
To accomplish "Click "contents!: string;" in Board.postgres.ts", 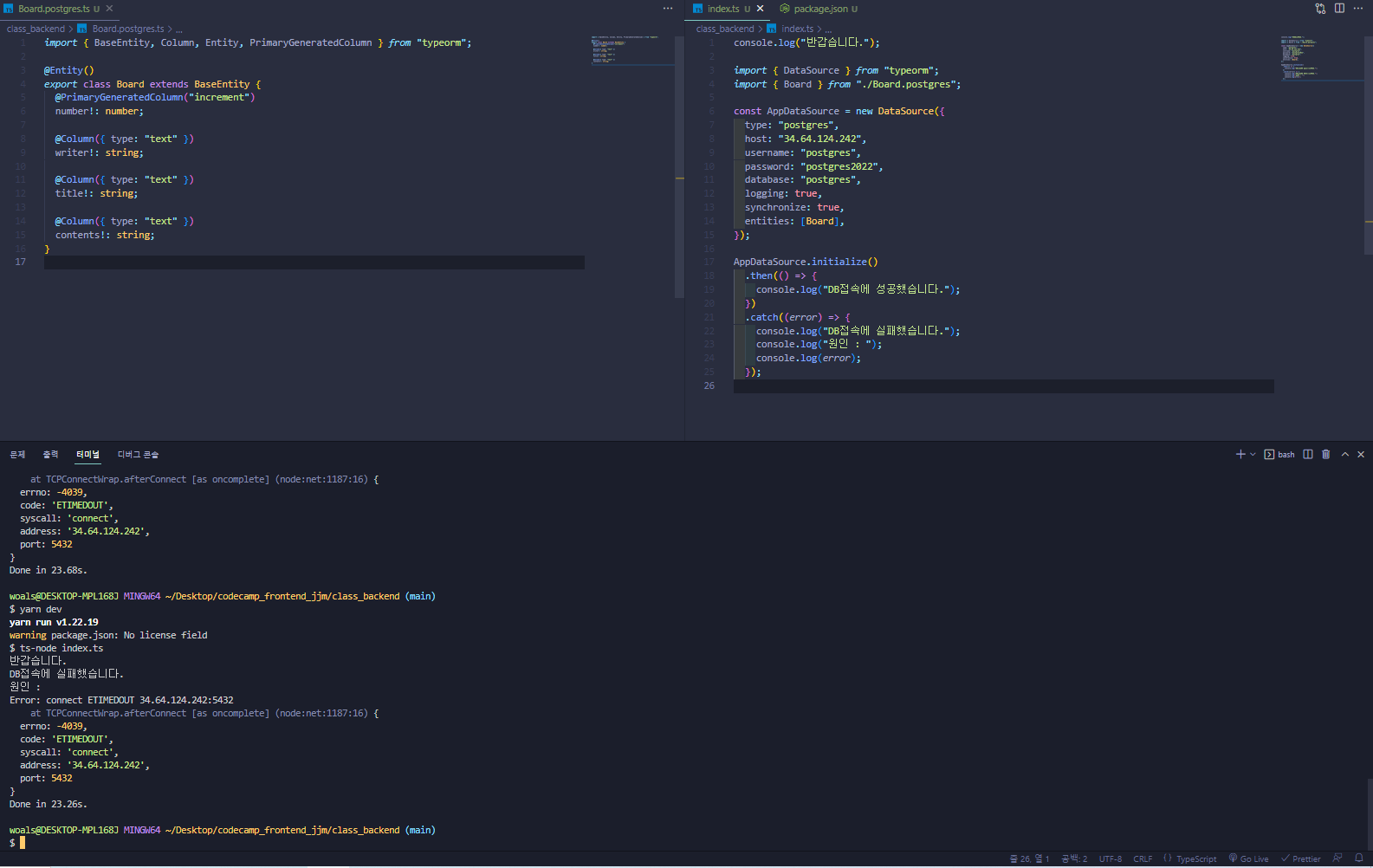I will tap(105, 236).
